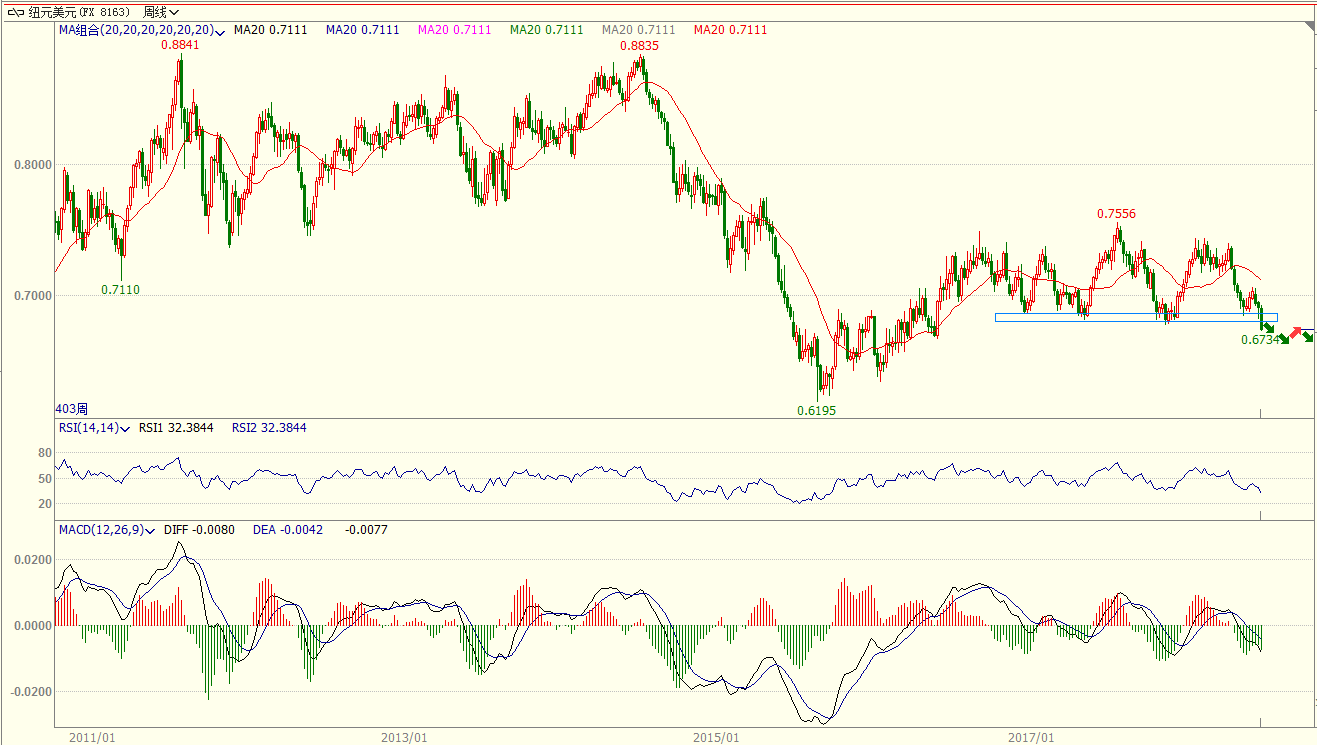This screenshot has height=745, width=1317.
Task: Click the 0.7000 price axis label
Action: (31, 296)
